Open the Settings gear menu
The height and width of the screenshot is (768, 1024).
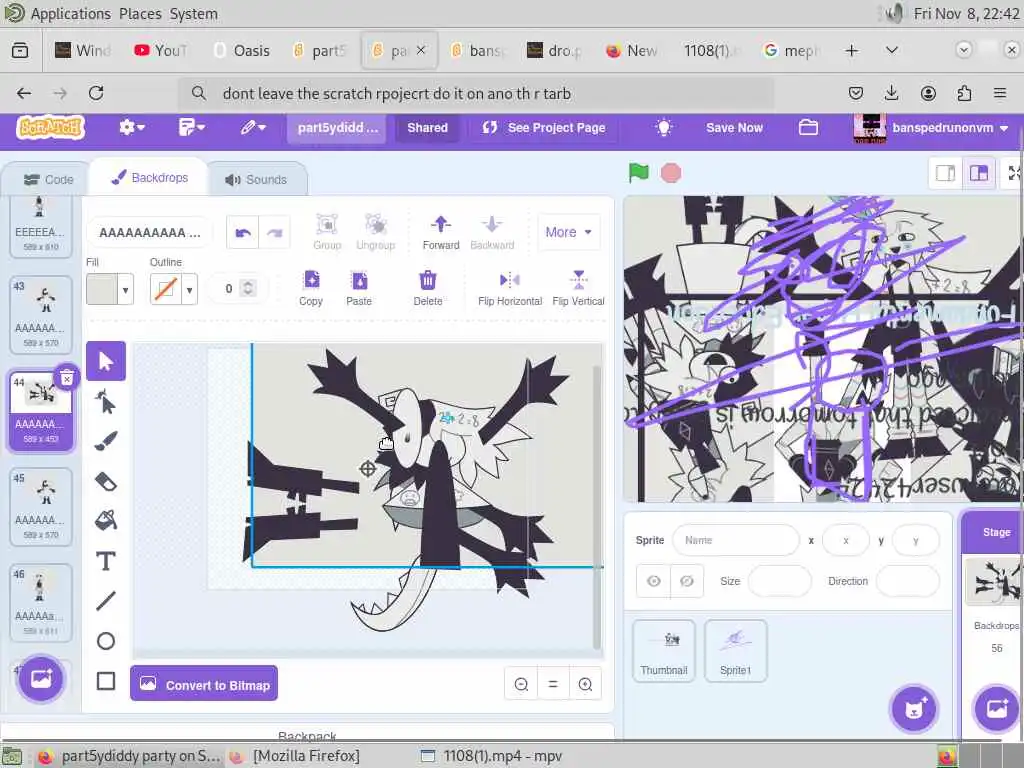(x=131, y=127)
